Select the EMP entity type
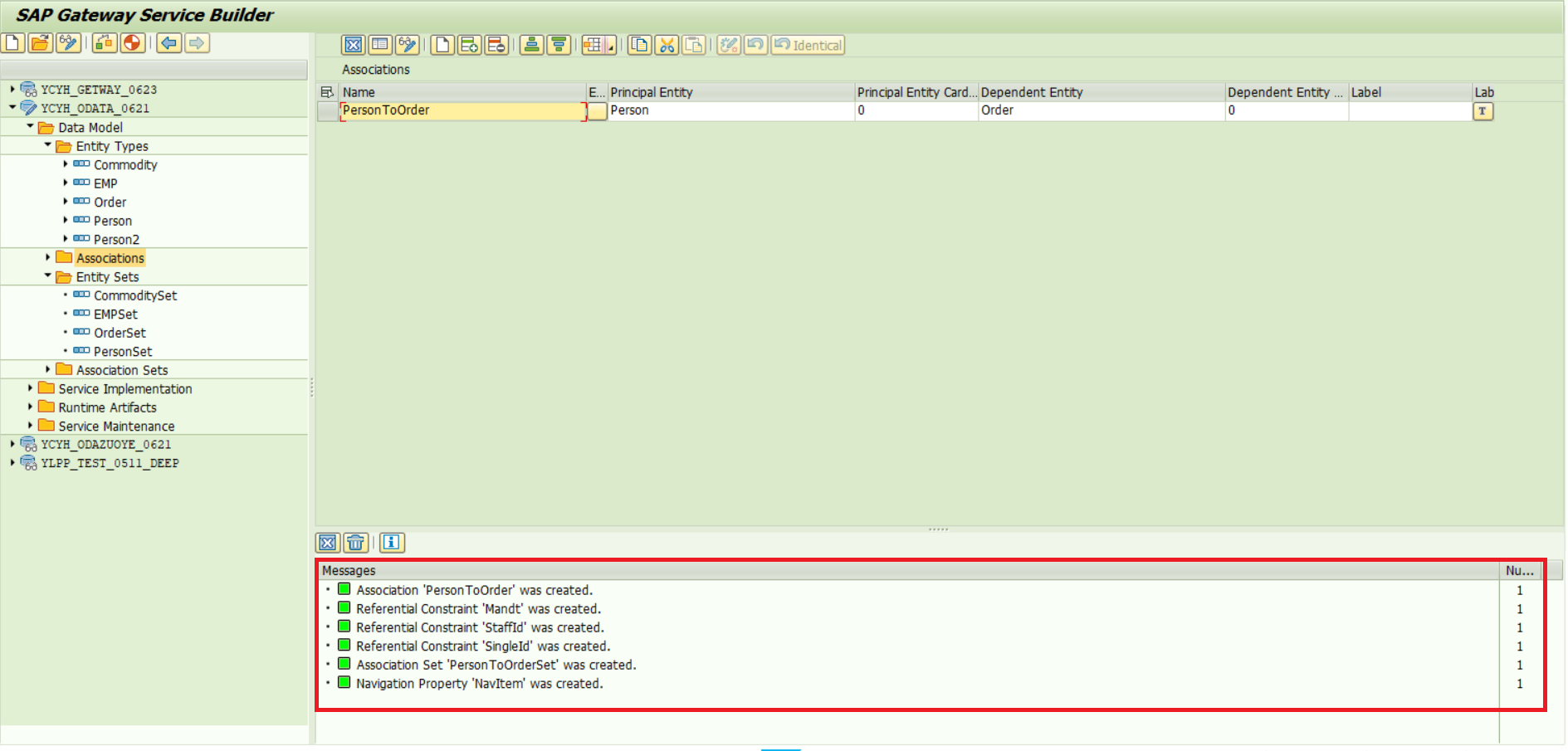The height and width of the screenshot is (751, 1568). pos(105,183)
